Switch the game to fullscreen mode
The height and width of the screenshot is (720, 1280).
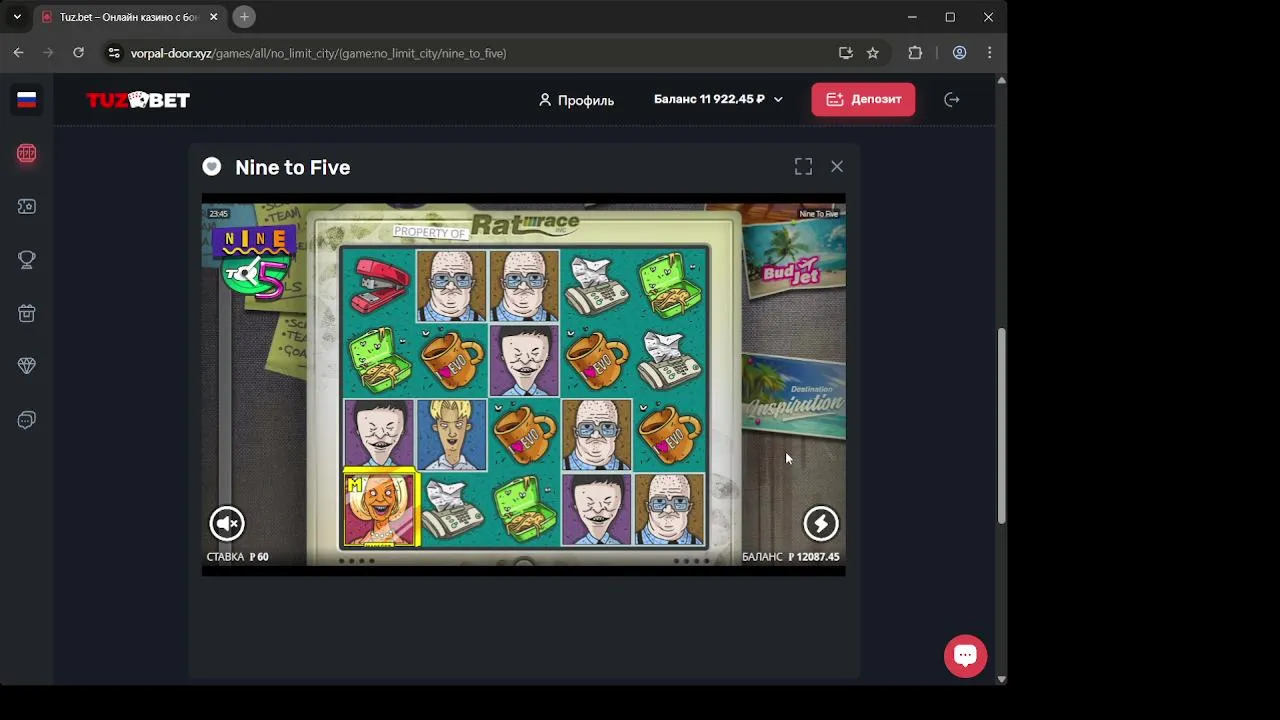[803, 167]
